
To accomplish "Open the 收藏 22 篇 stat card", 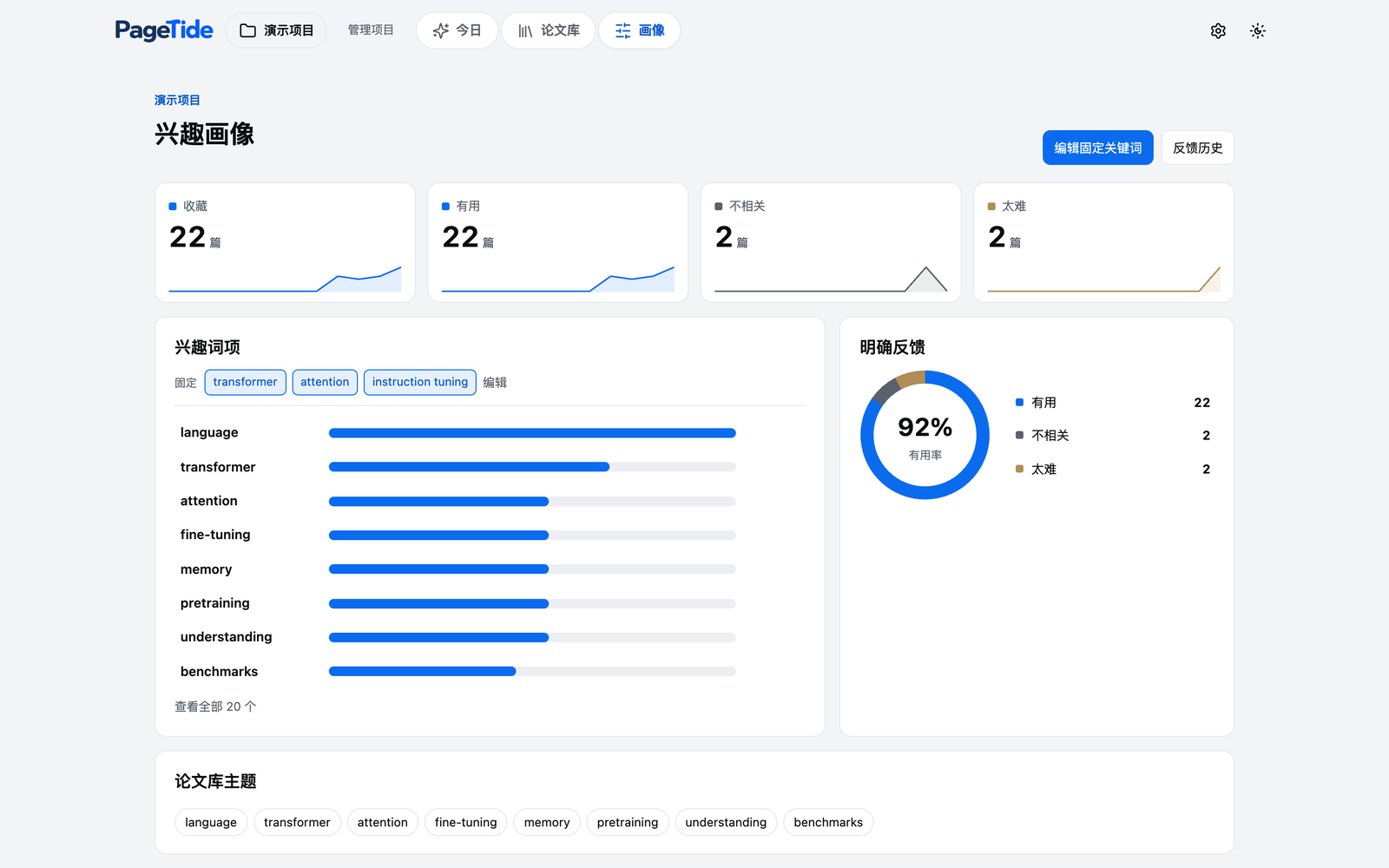I will (285, 242).
